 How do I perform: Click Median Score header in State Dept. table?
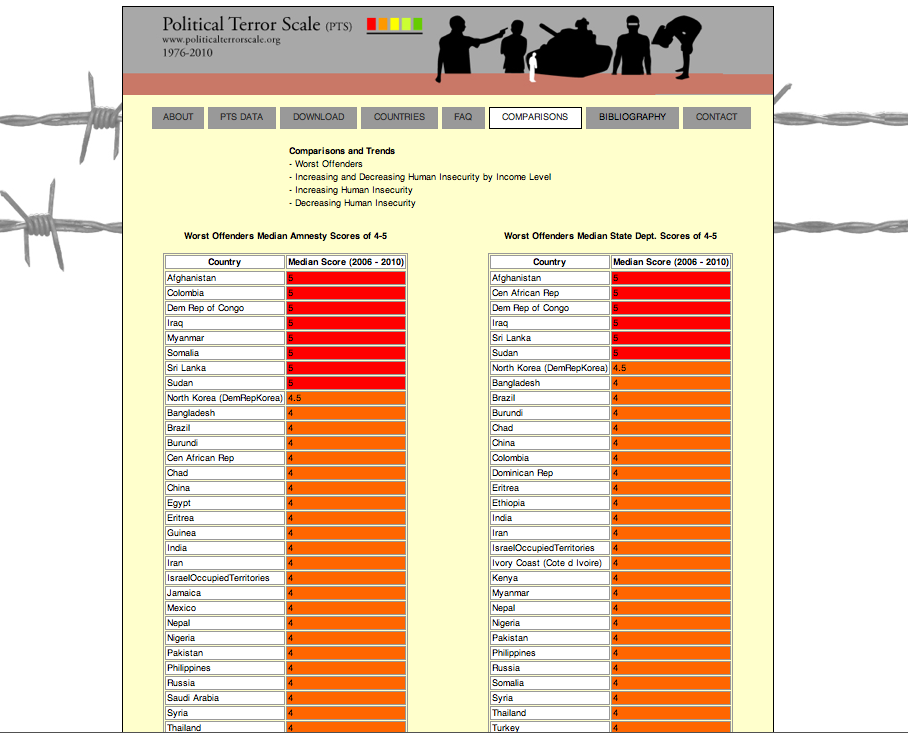671,262
